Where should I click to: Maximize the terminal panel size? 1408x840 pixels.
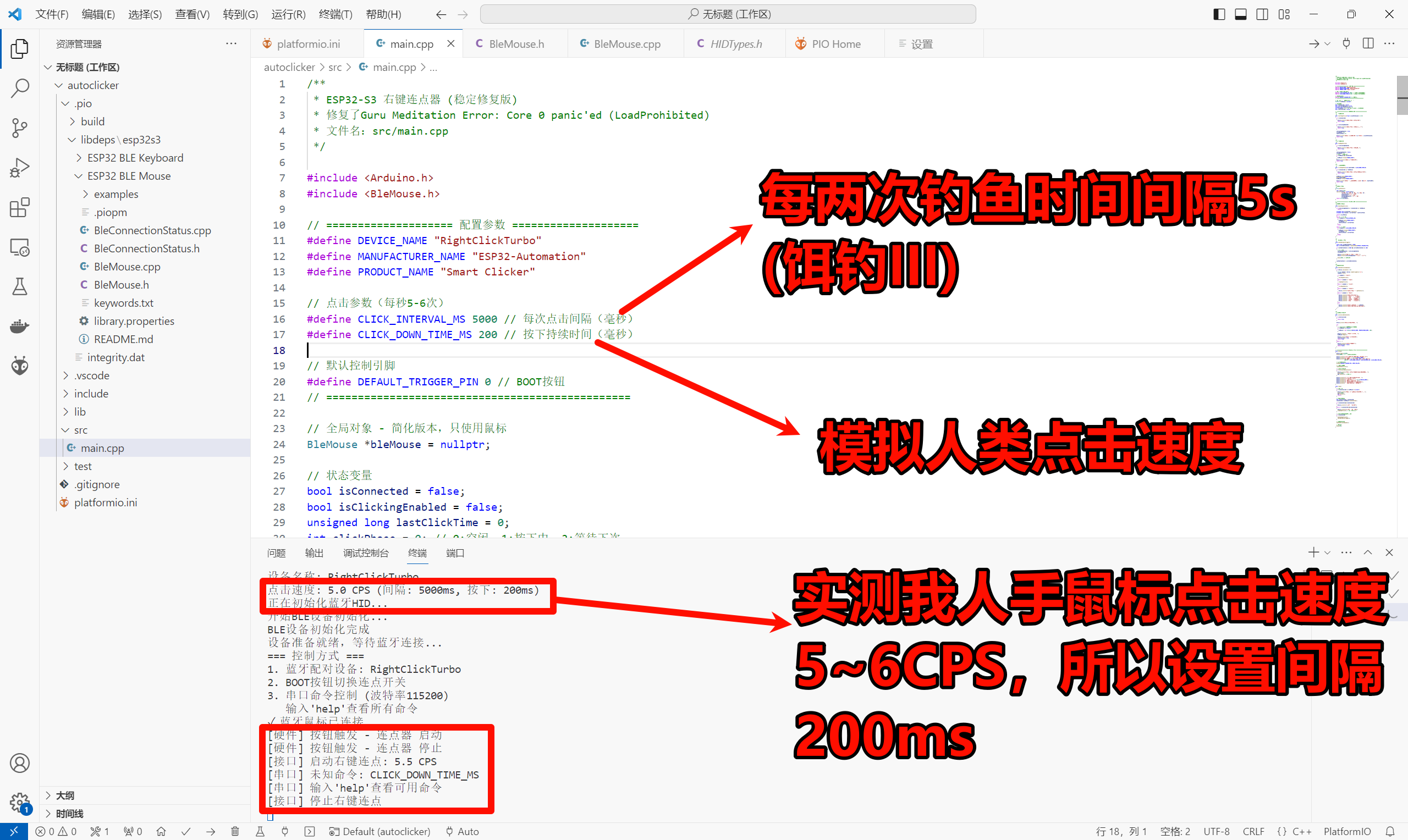click(x=1368, y=552)
